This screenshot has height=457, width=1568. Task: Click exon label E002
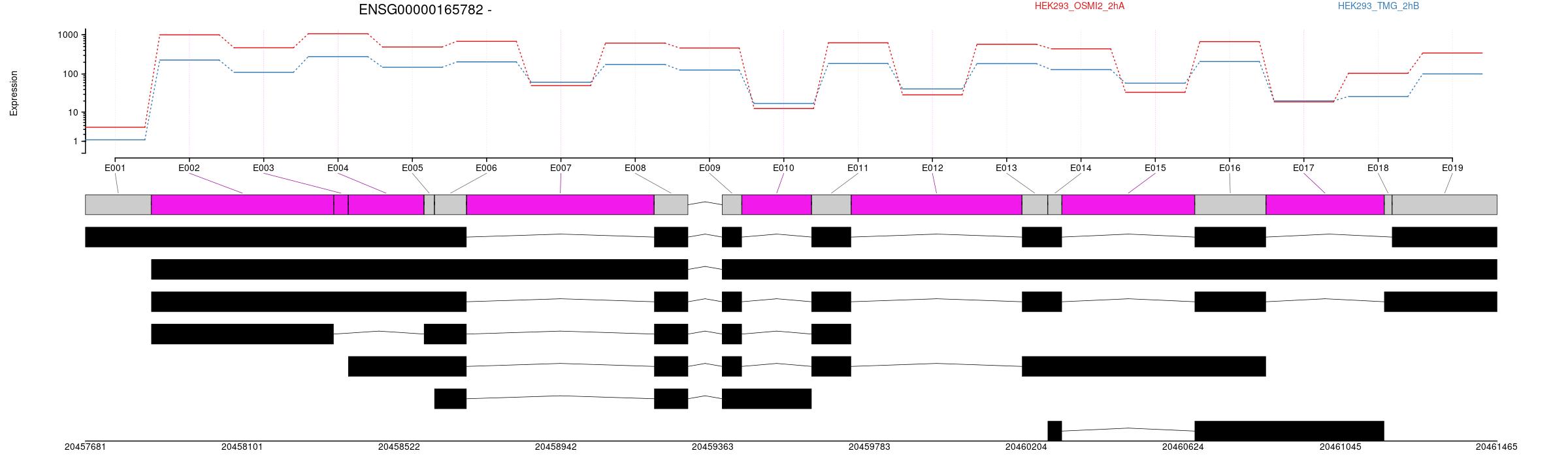(x=189, y=168)
